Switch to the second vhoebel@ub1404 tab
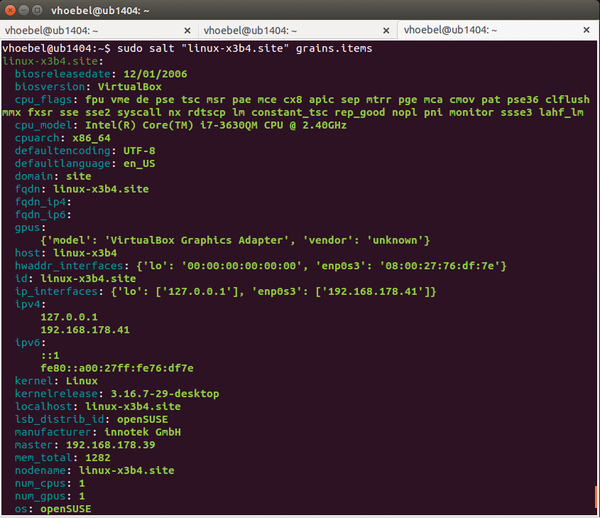The height and width of the screenshot is (518, 600). pos(298,30)
